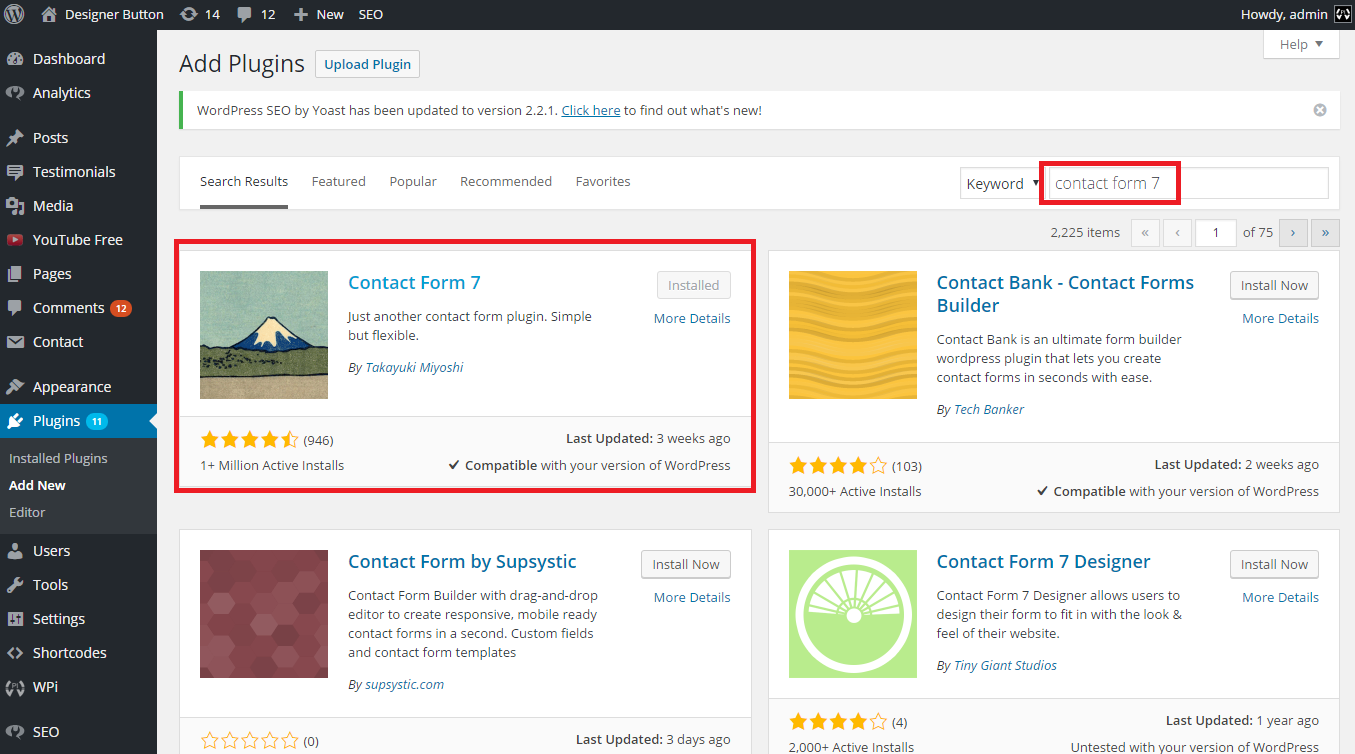Click the Posts pushpin icon
1355x754 pixels.
coord(15,138)
